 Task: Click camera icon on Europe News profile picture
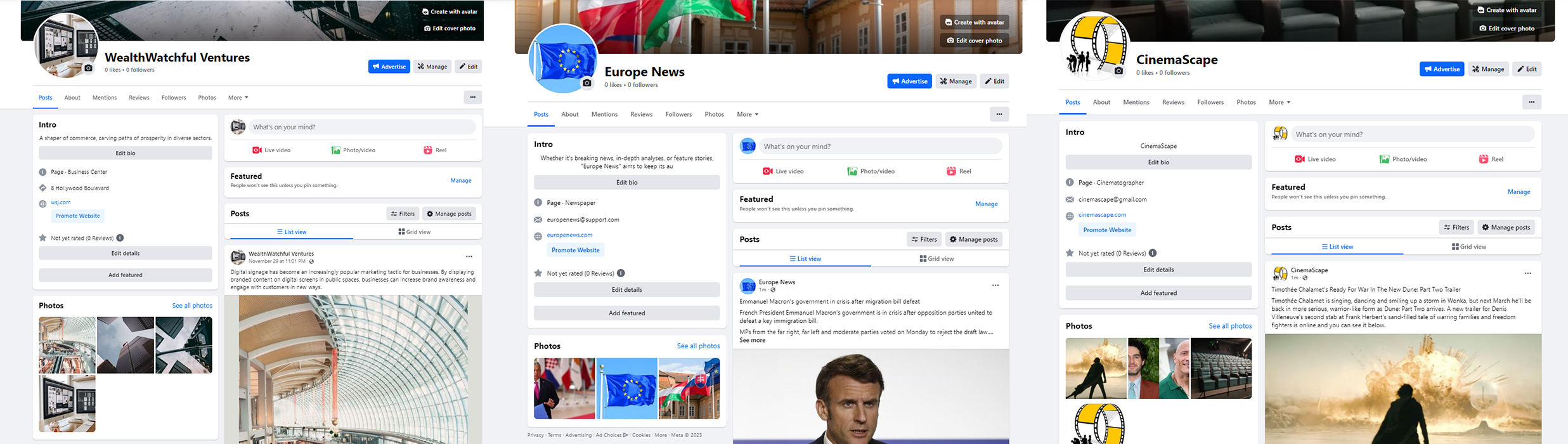pos(587,83)
